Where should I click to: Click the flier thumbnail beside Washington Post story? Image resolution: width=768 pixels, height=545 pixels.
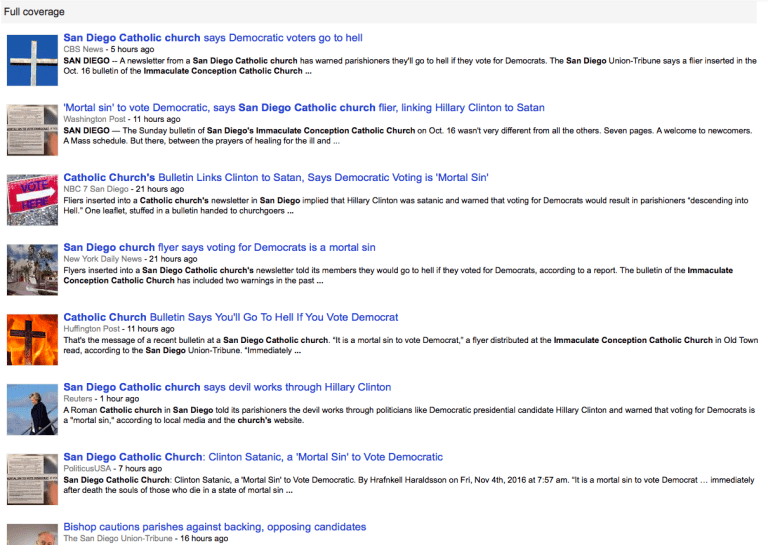32,130
